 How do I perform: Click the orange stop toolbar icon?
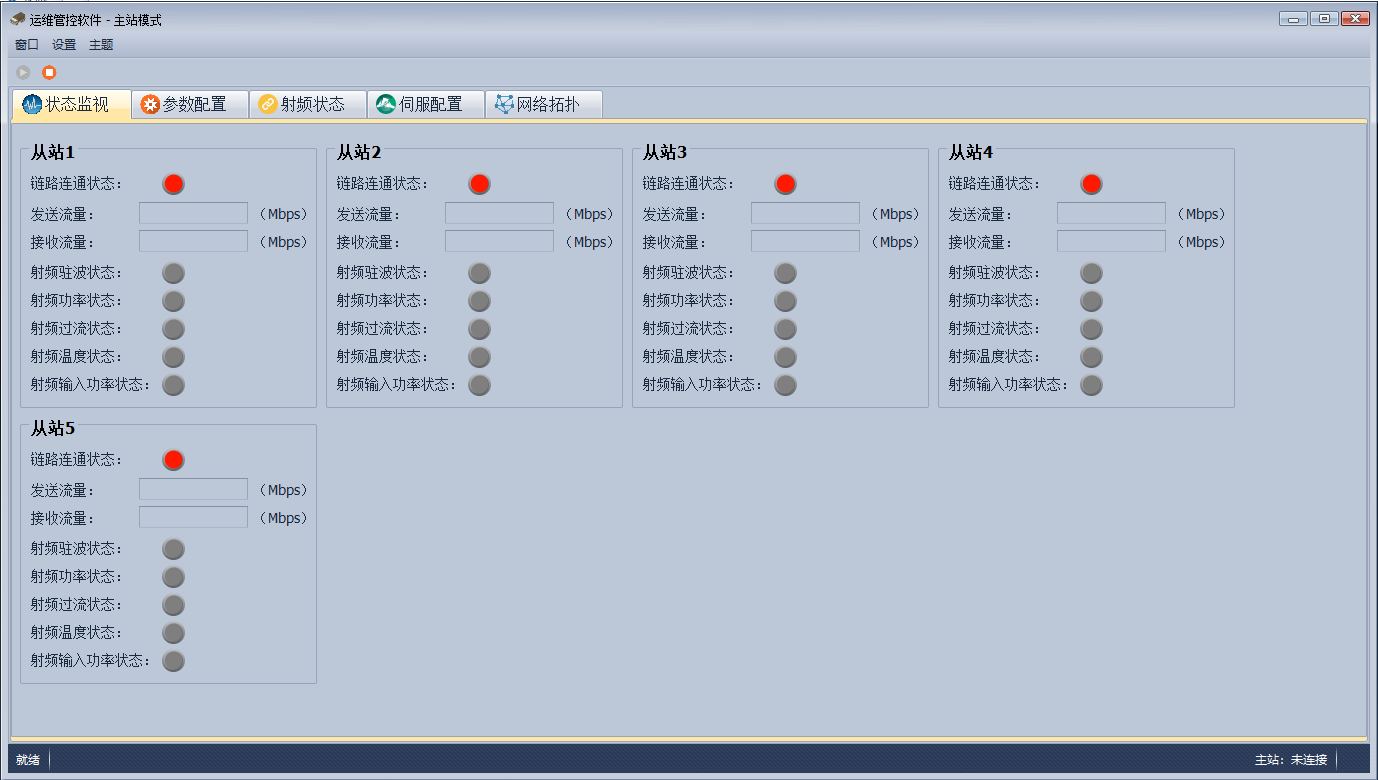click(49, 72)
